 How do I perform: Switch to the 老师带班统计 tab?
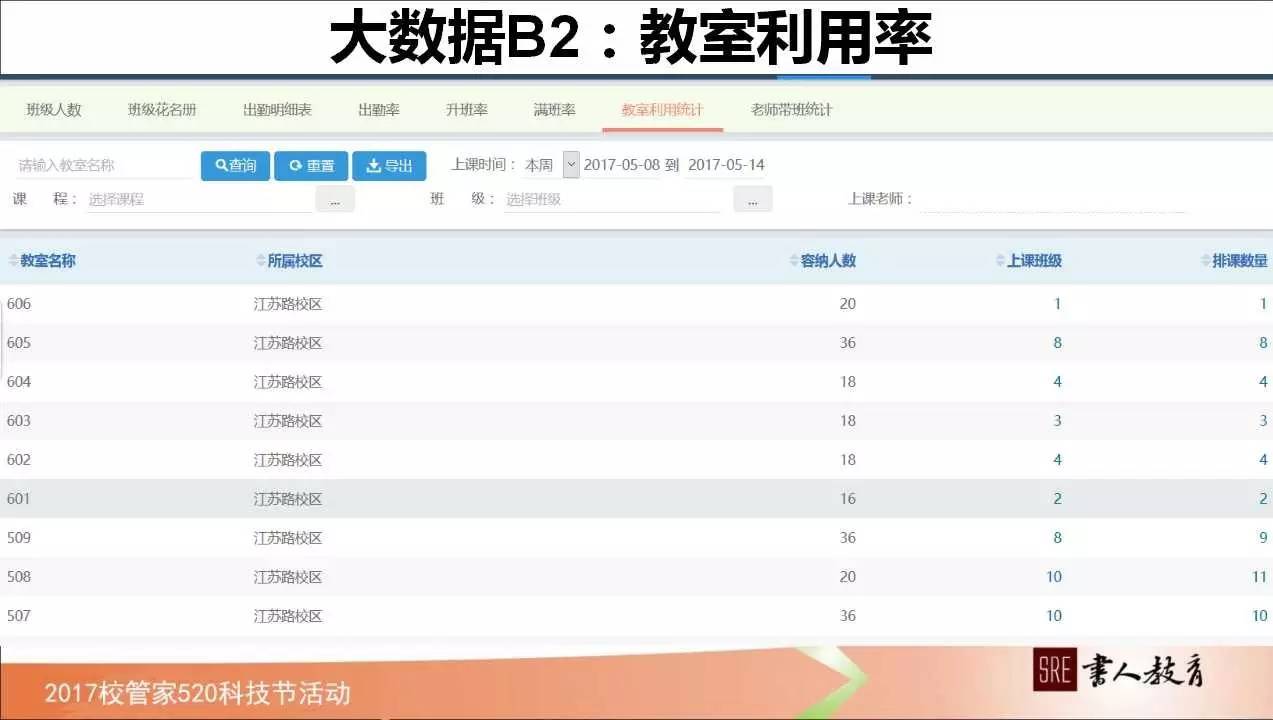(793, 110)
